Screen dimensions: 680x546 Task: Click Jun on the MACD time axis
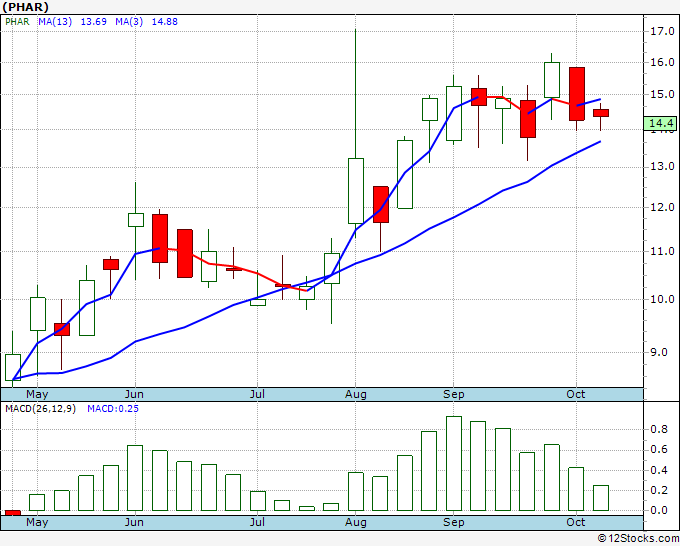coord(134,522)
